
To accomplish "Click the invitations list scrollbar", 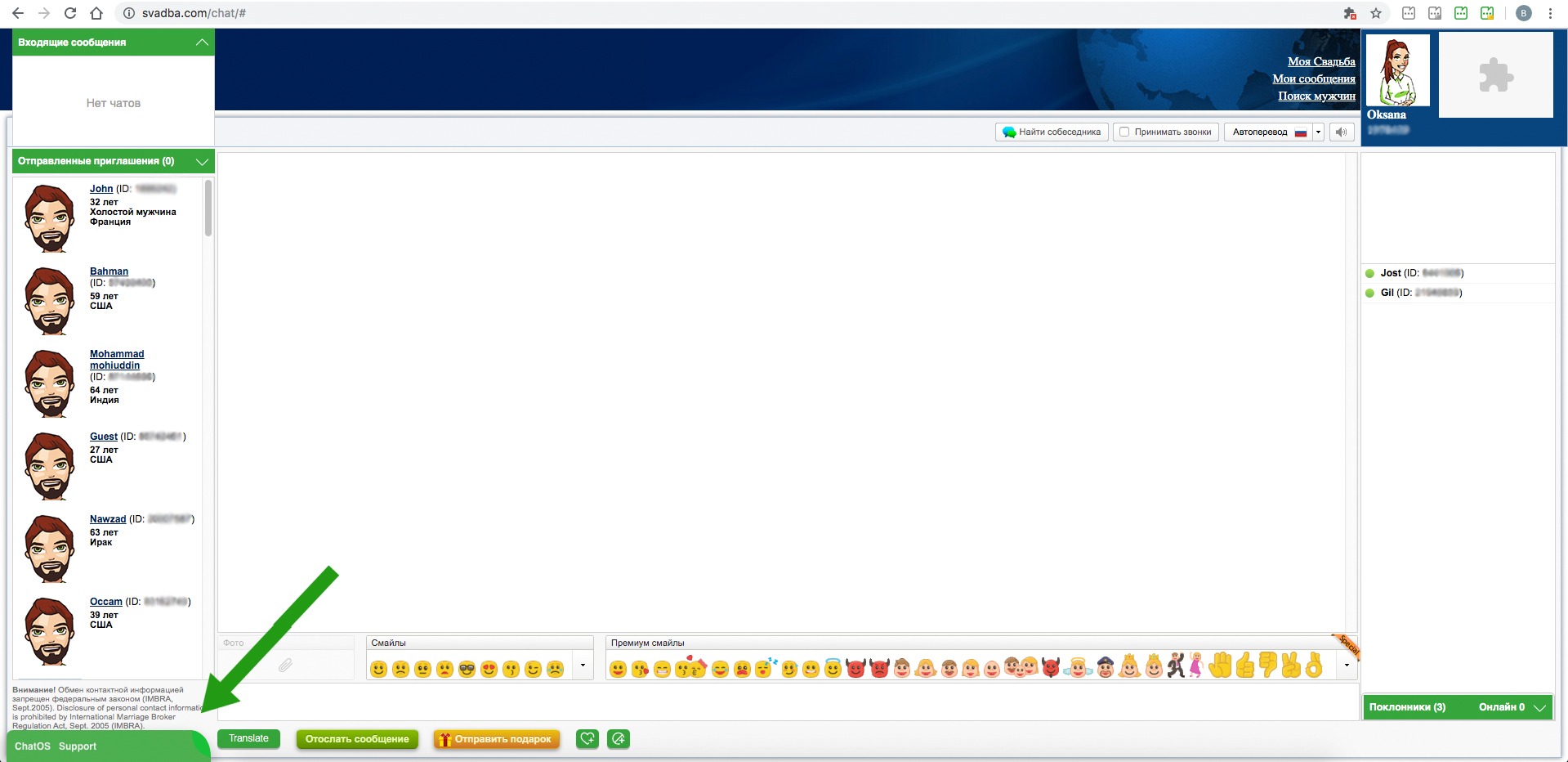I will pyautogui.click(x=208, y=208).
